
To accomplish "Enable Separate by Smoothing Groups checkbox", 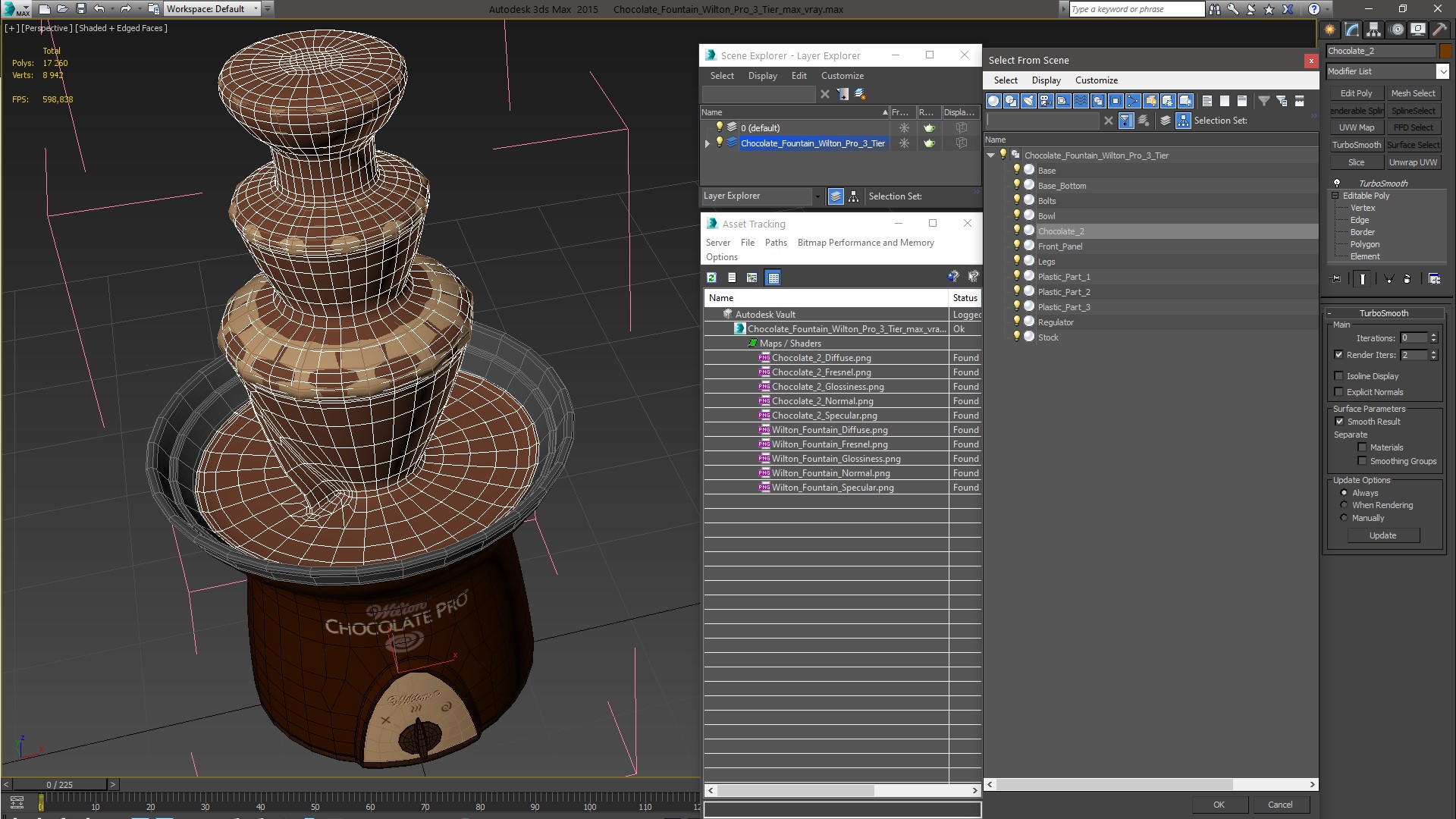I will pos(1362,461).
